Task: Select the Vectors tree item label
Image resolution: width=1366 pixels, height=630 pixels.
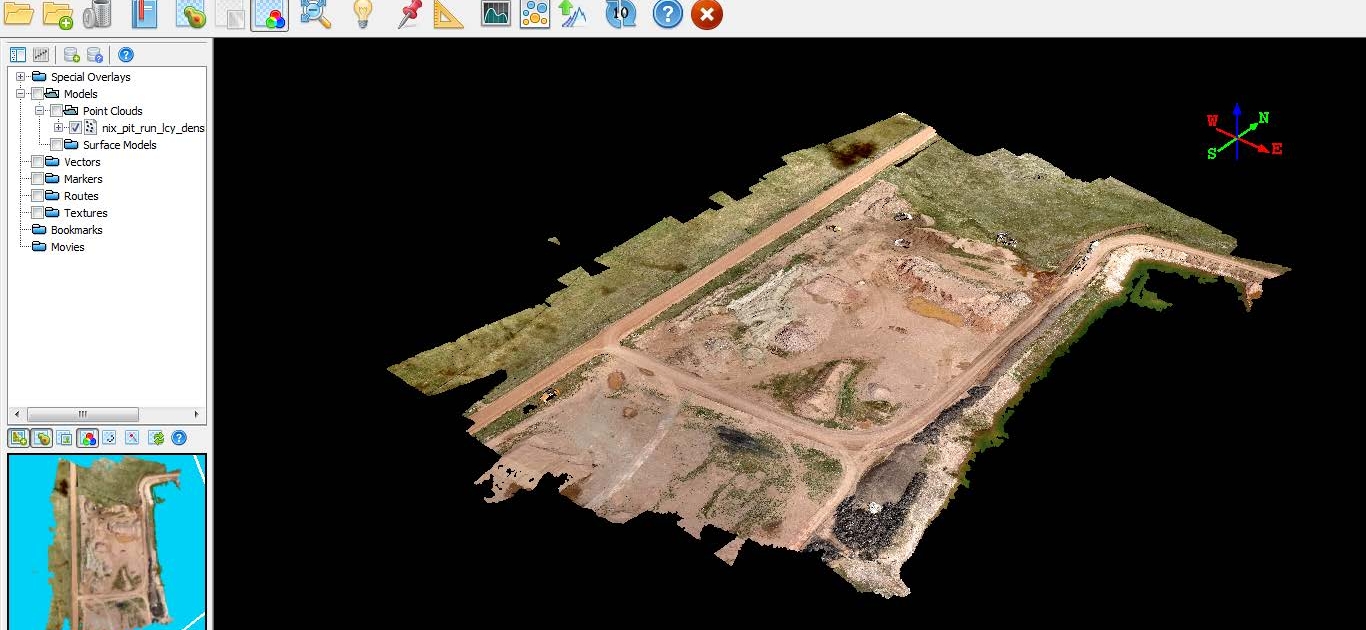Action: click(x=82, y=162)
